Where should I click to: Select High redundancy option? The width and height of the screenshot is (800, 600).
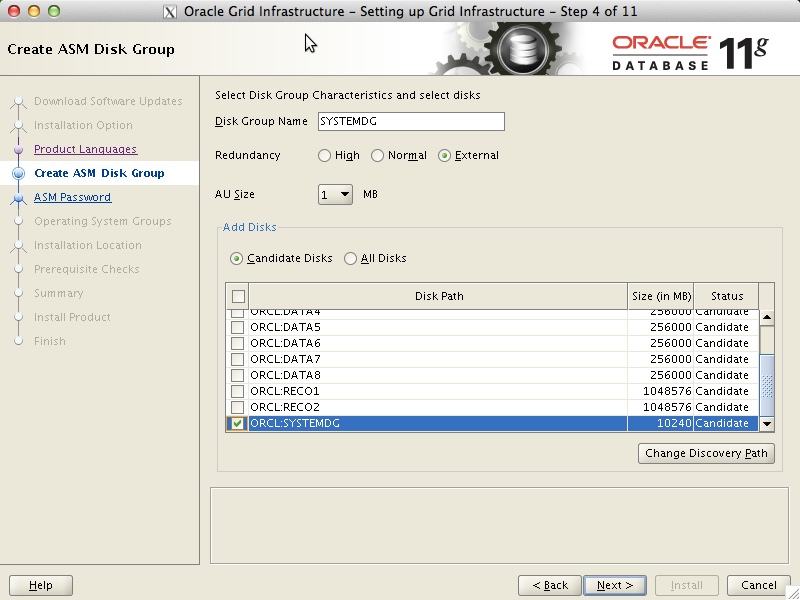pyautogui.click(x=324, y=156)
